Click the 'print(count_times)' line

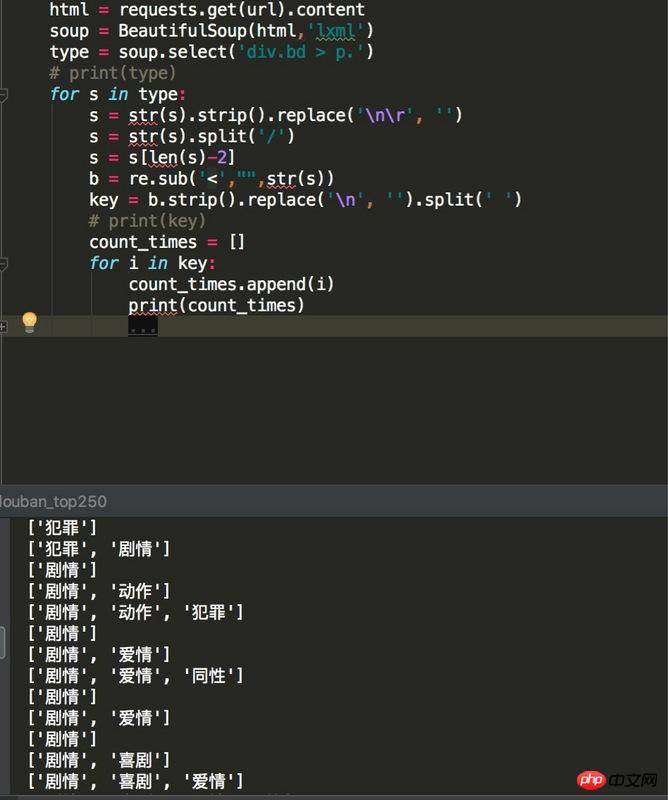216,306
